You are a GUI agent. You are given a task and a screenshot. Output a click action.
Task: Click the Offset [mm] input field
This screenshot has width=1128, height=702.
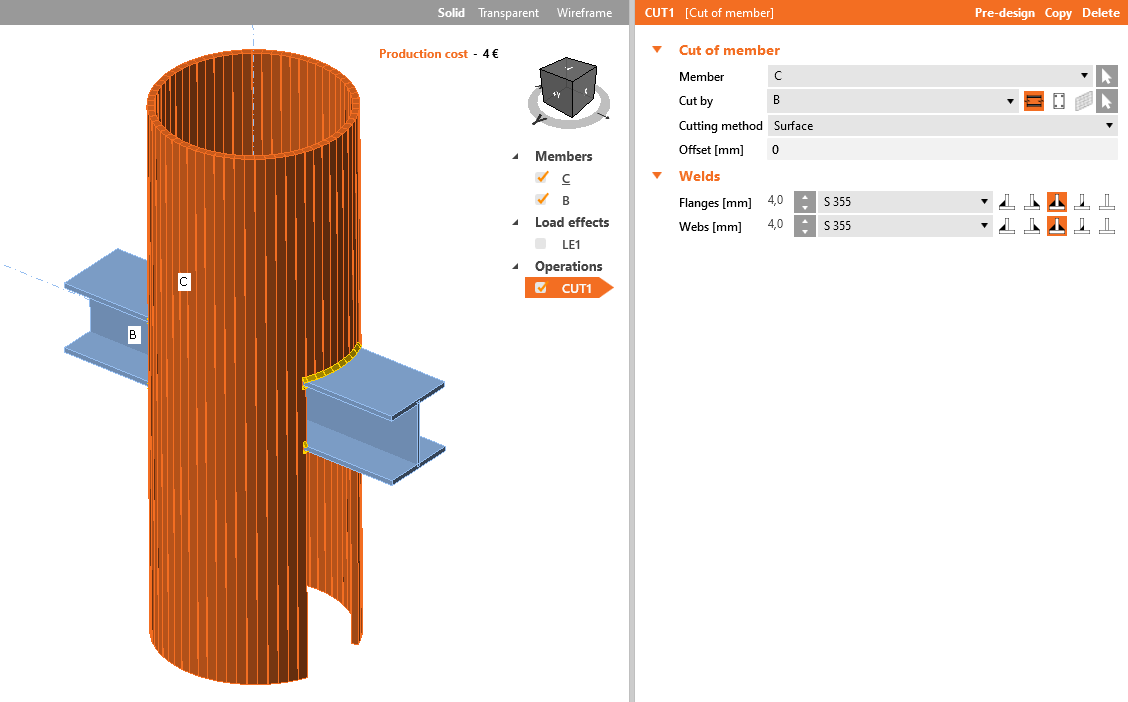(941, 150)
